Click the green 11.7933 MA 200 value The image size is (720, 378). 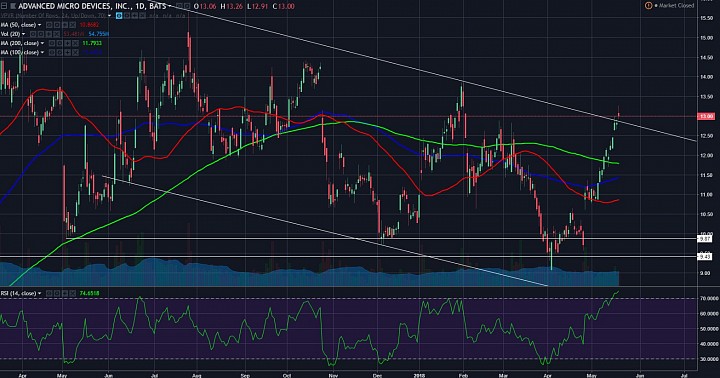[x=92, y=43]
